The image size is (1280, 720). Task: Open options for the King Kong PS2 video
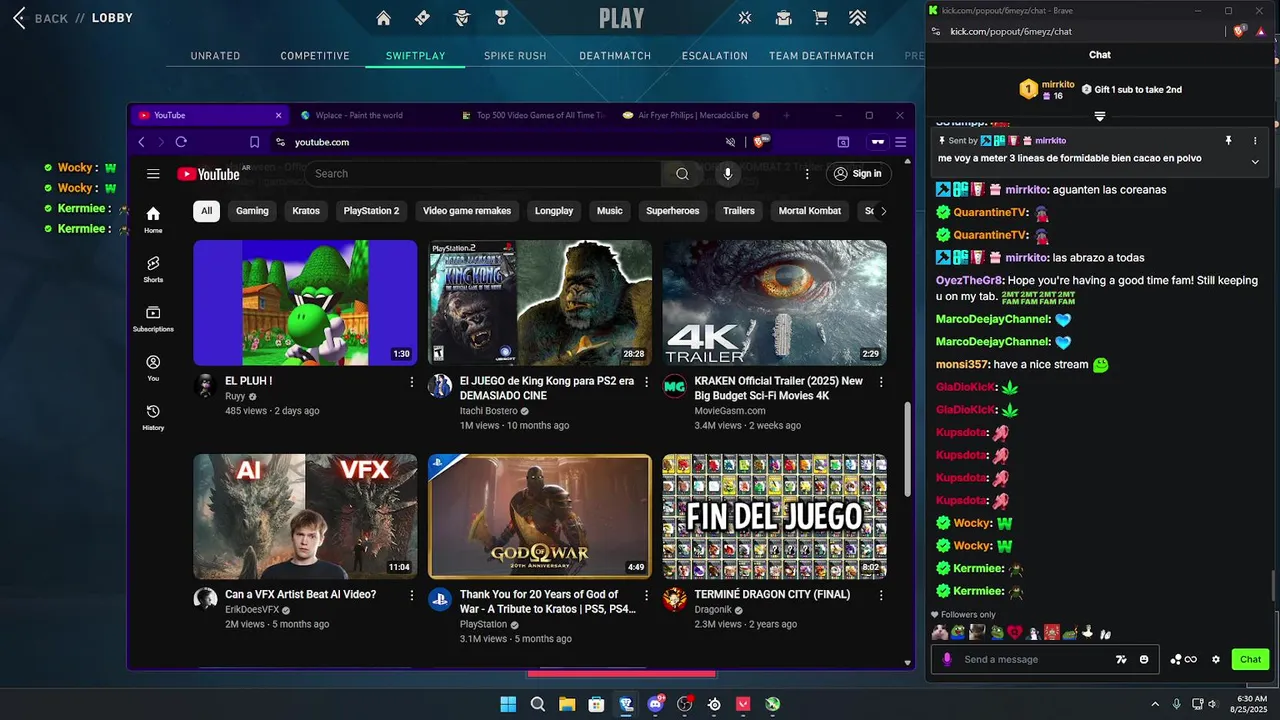(646, 382)
